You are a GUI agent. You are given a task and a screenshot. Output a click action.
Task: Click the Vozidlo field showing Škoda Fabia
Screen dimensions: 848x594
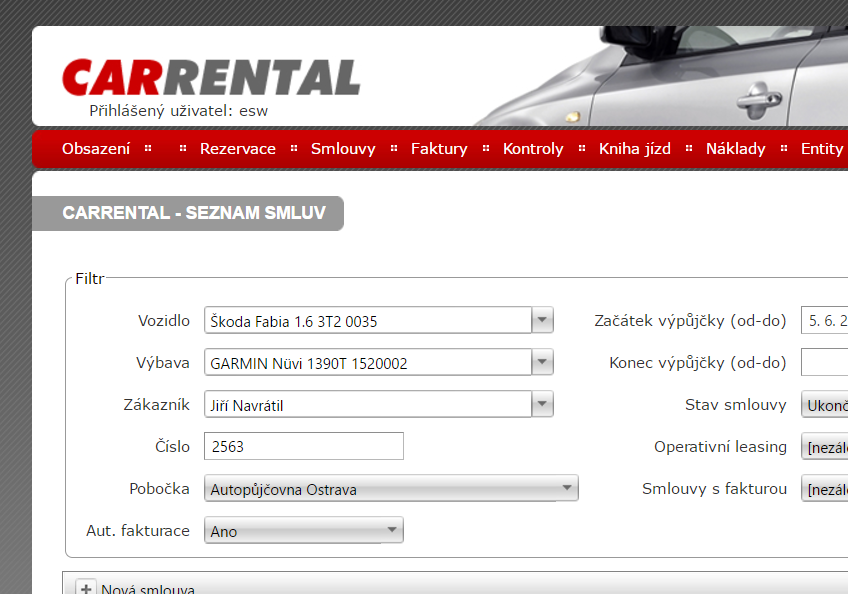point(368,320)
